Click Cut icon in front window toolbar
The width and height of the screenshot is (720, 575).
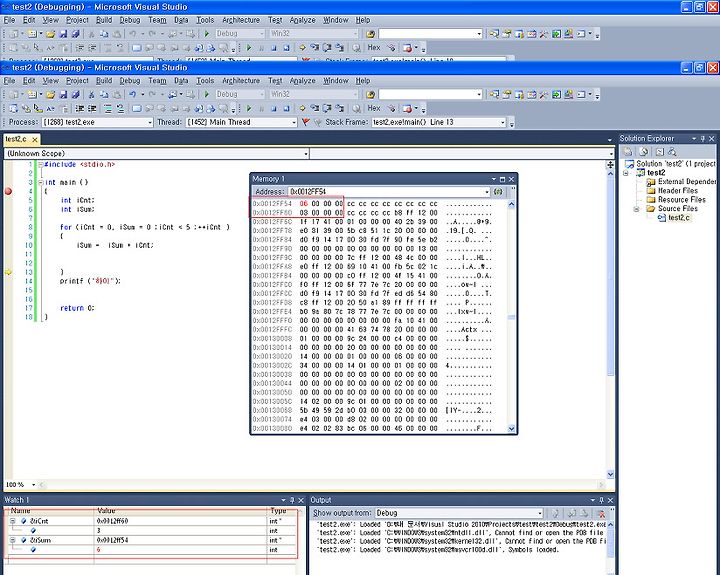(91, 95)
